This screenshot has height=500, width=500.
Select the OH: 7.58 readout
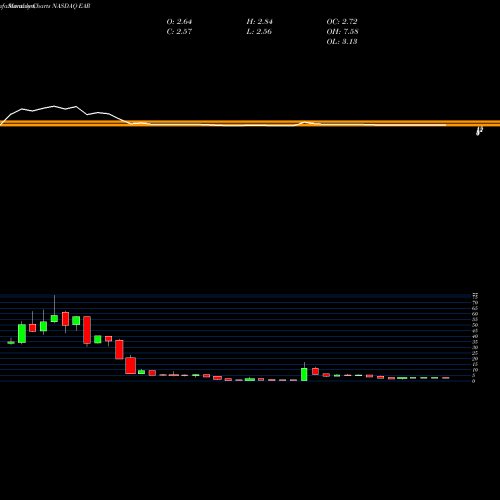(342, 32)
